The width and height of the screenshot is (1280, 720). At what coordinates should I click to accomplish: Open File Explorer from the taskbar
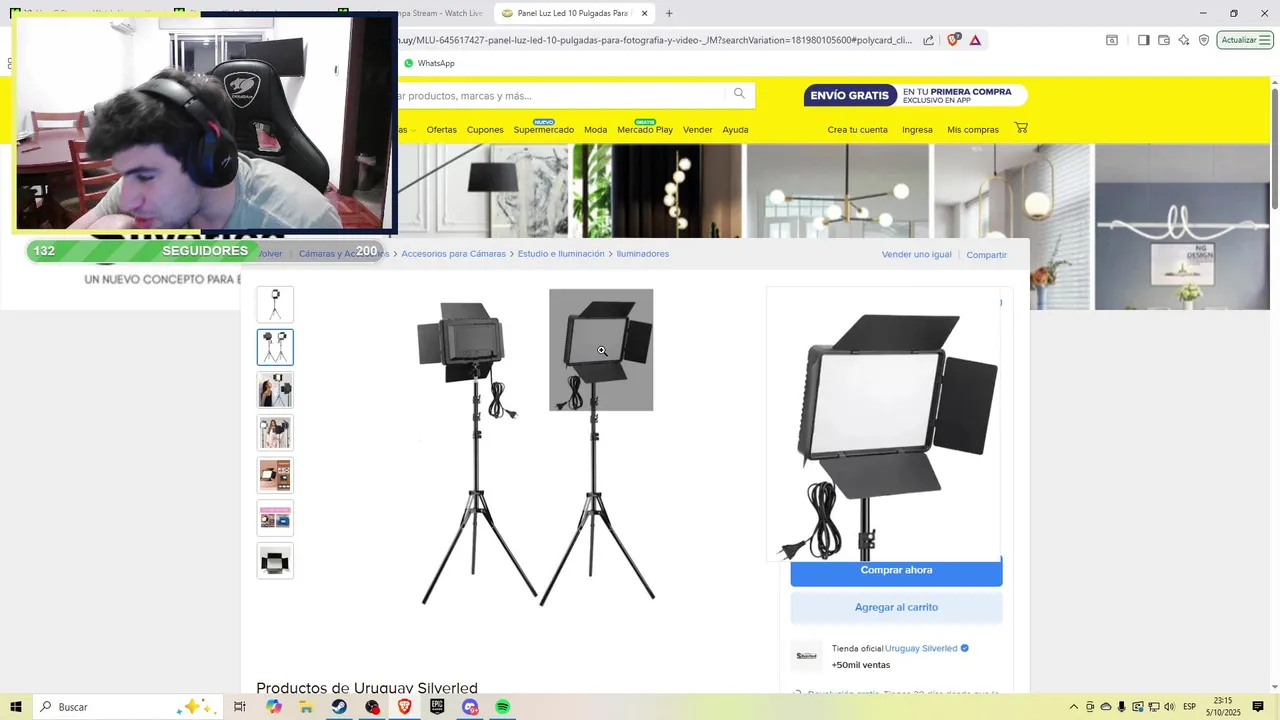307,707
